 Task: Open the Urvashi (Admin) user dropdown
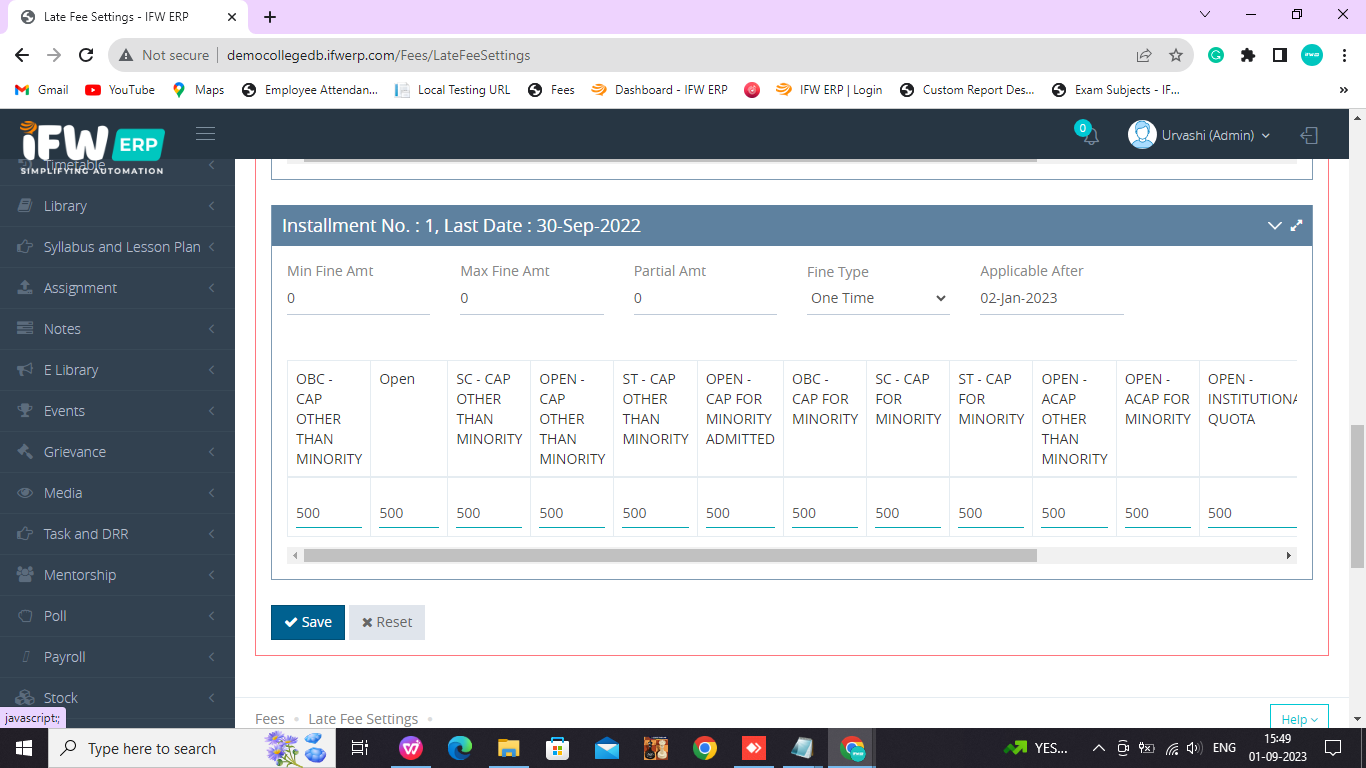click(1199, 135)
